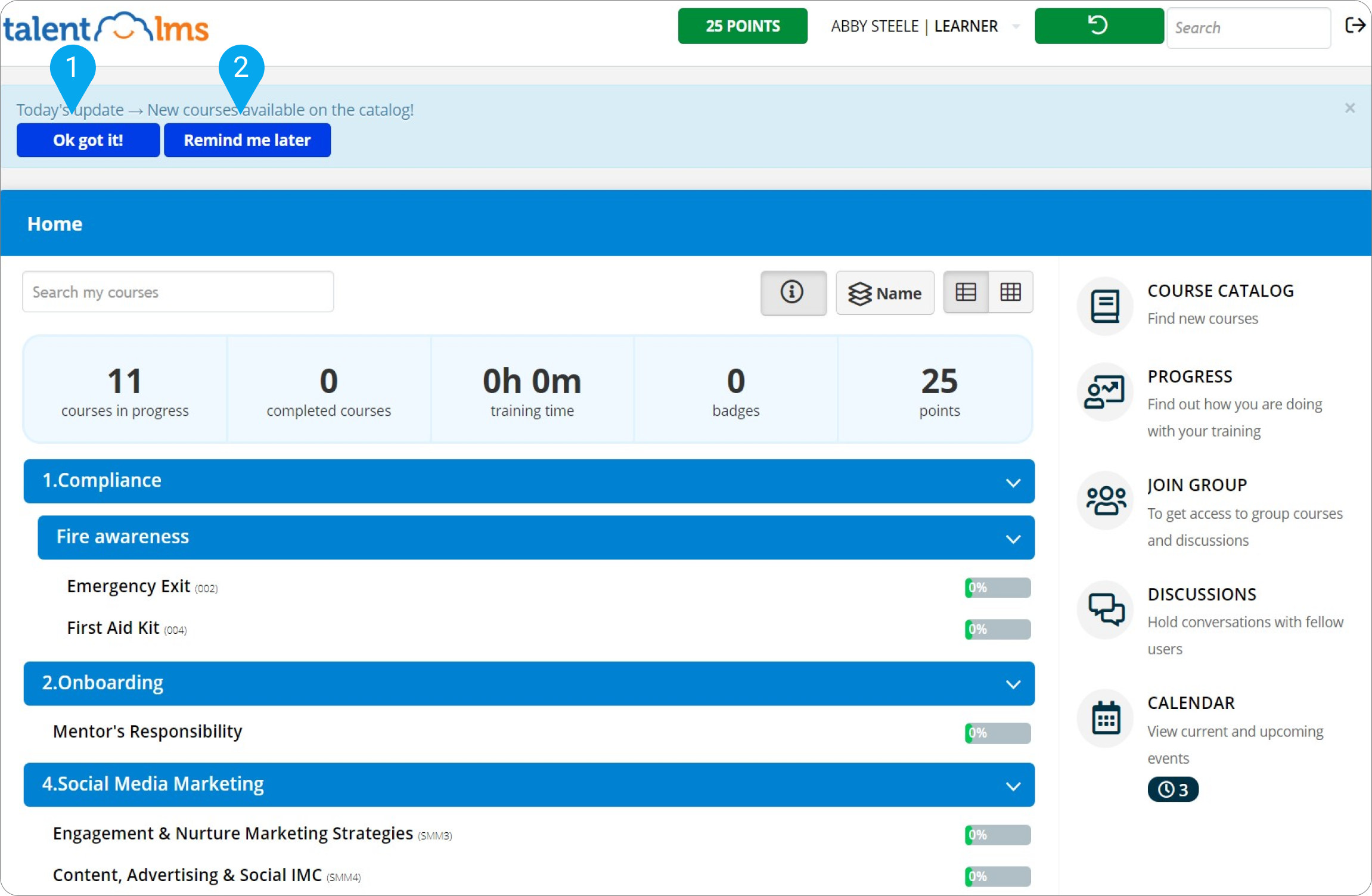Switch to grid view layout
1372x896 pixels.
[1010, 292]
